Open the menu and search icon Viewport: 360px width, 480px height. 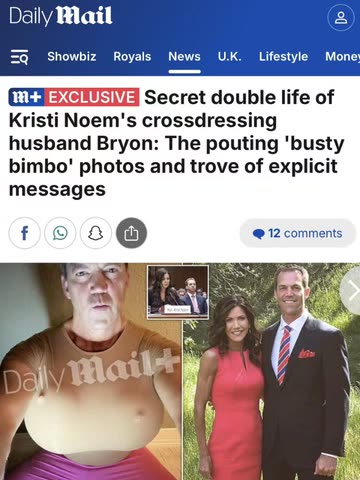(x=19, y=57)
